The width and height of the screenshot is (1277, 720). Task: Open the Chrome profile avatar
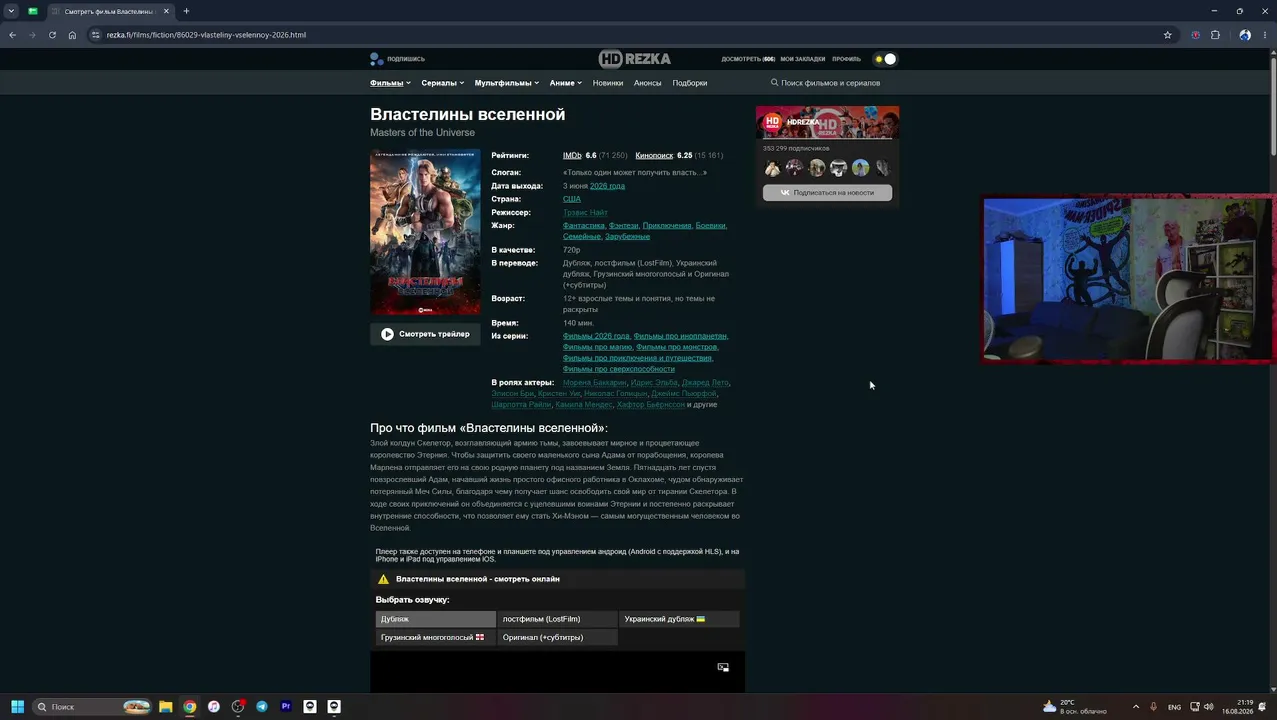(x=1245, y=35)
